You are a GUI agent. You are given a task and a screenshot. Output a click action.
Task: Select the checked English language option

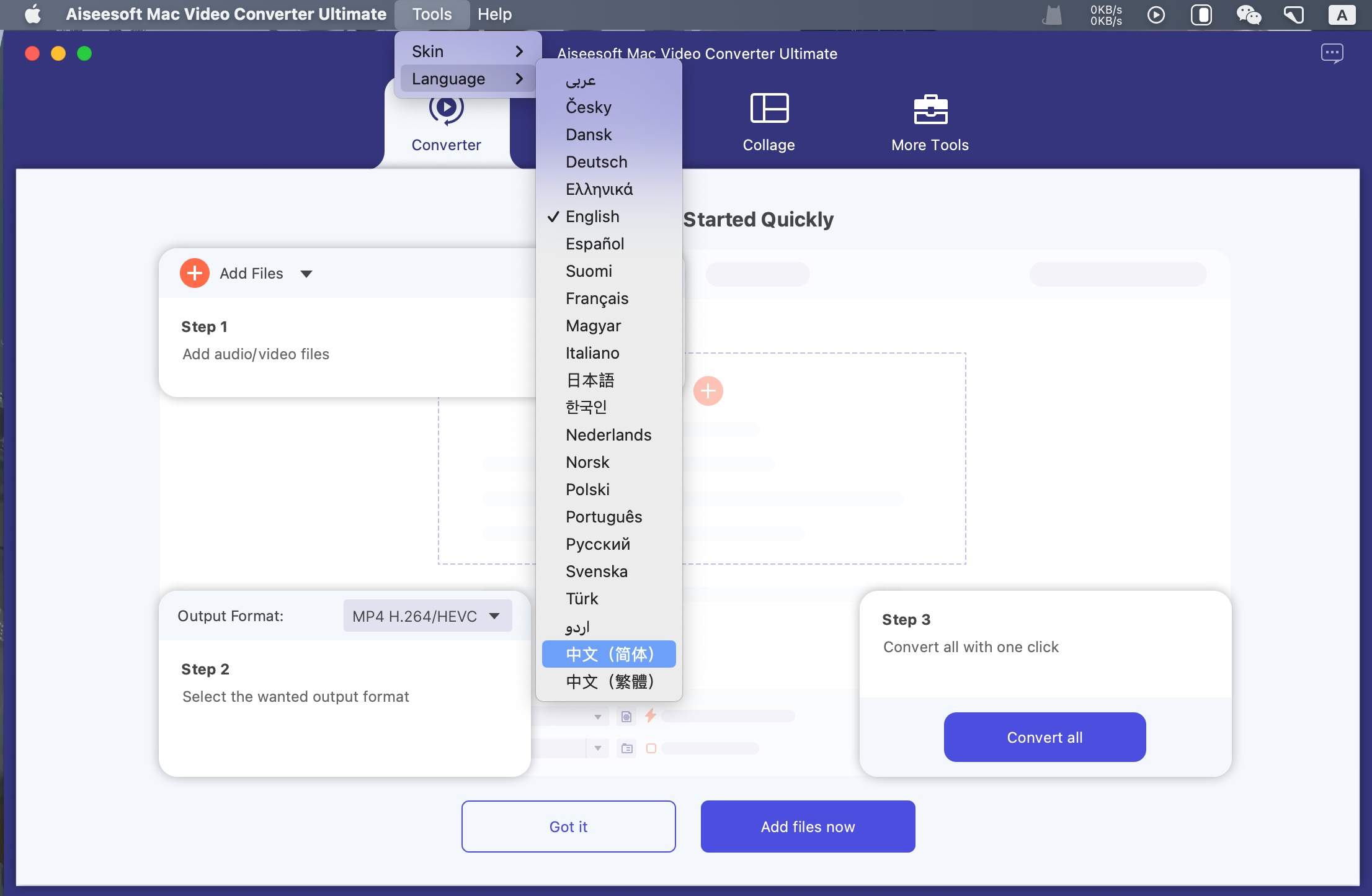[x=592, y=217]
